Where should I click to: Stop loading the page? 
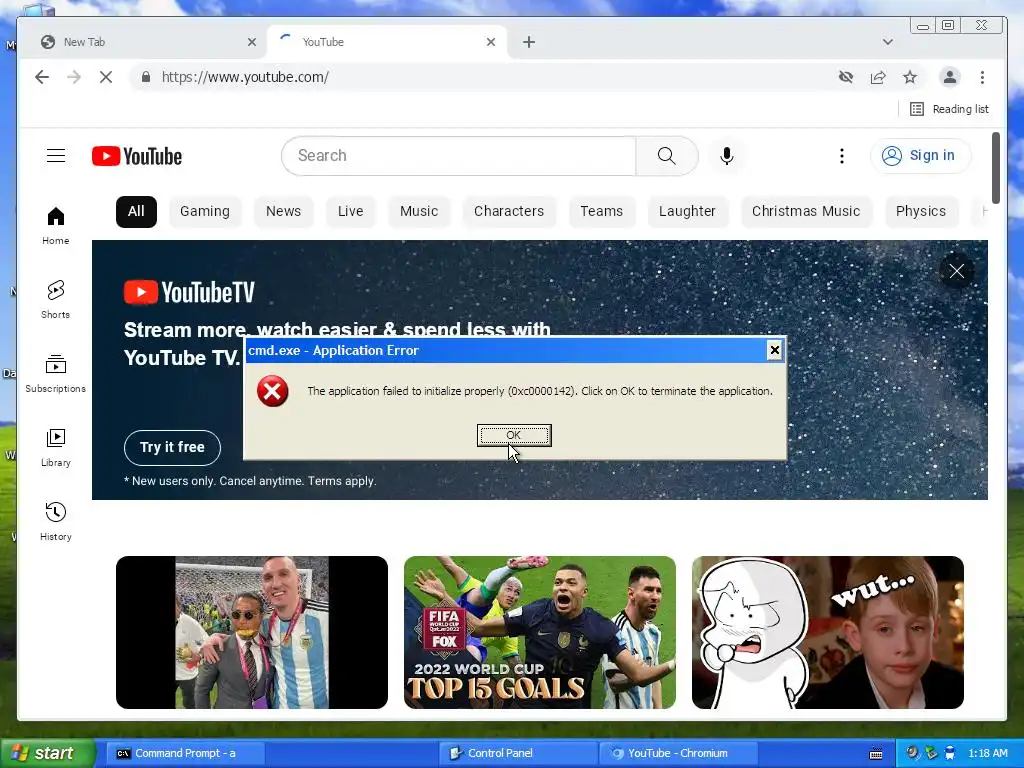106,77
